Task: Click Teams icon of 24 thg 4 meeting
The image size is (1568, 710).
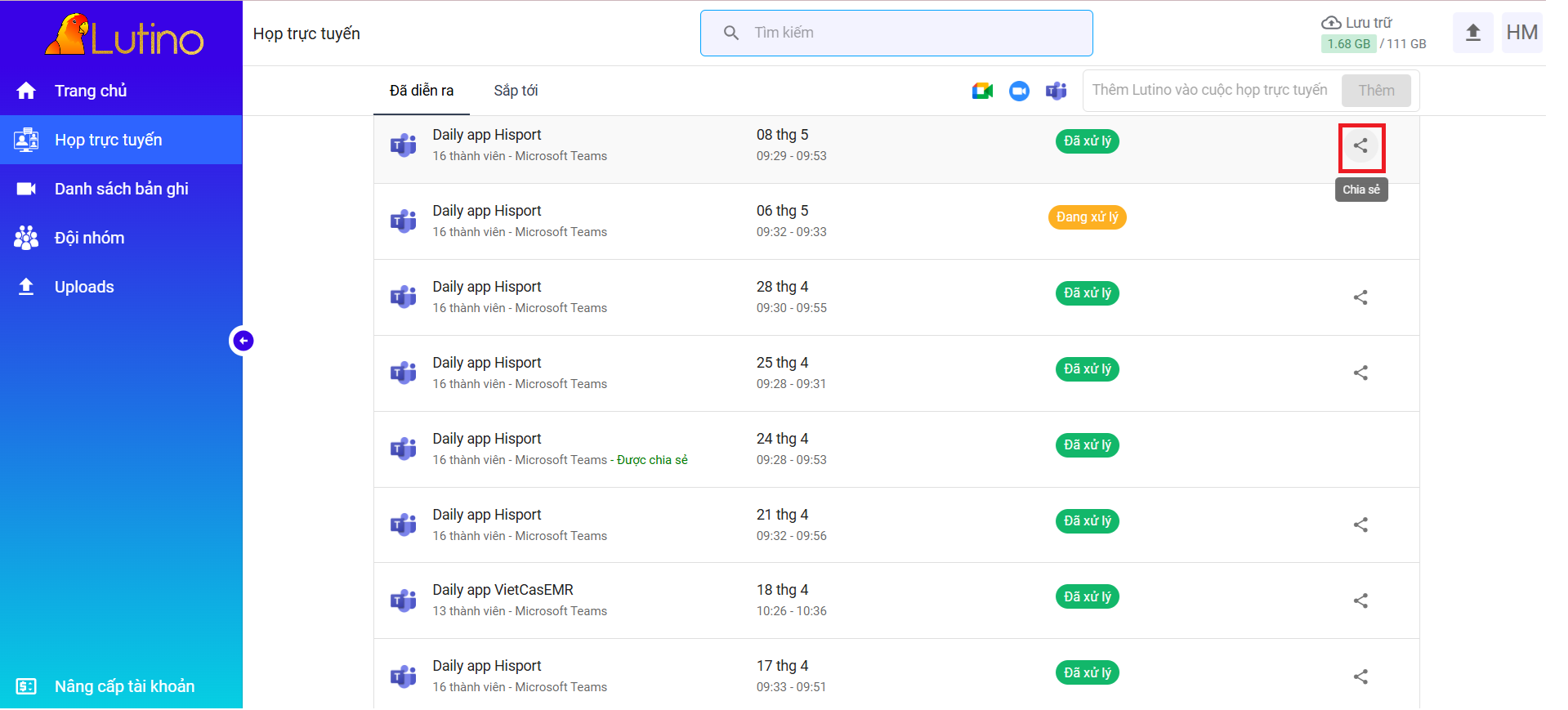Action: pos(403,449)
